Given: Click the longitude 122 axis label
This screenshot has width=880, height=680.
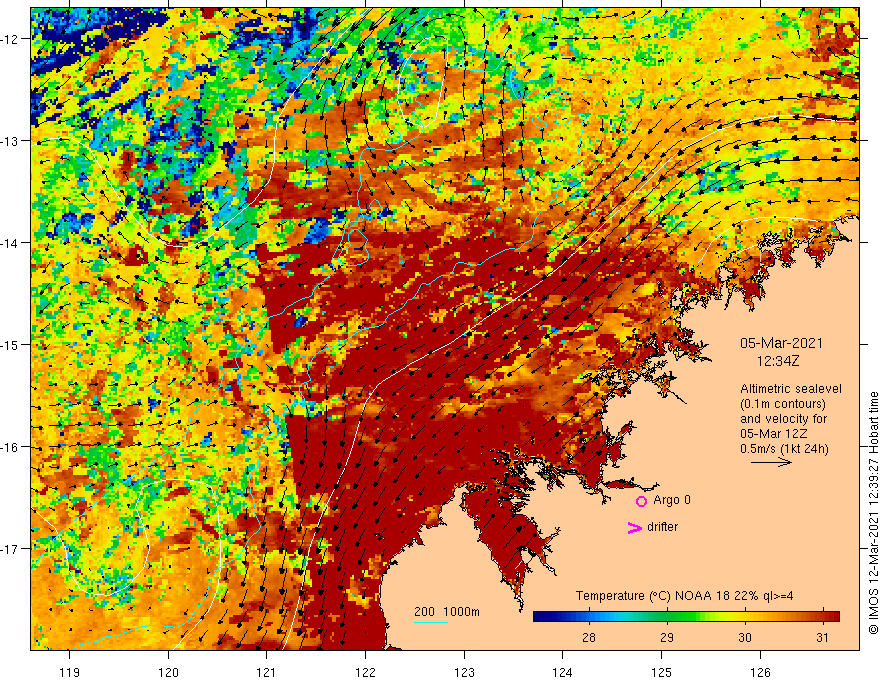Looking at the screenshot, I should click(365, 672).
